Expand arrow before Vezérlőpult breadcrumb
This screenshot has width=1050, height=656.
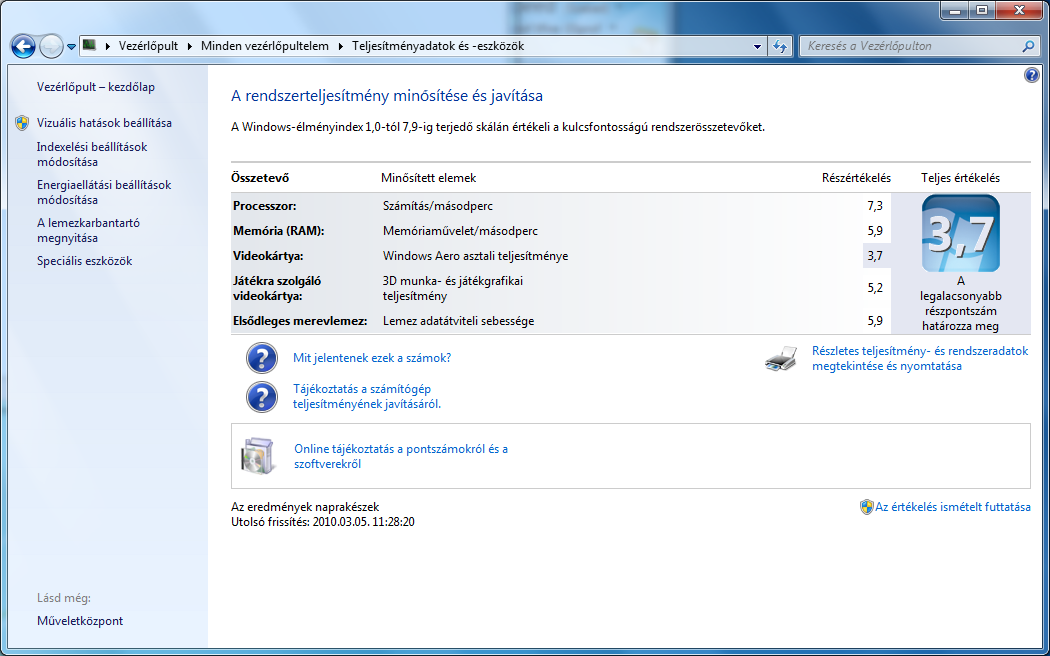pyautogui.click(x=107, y=46)
